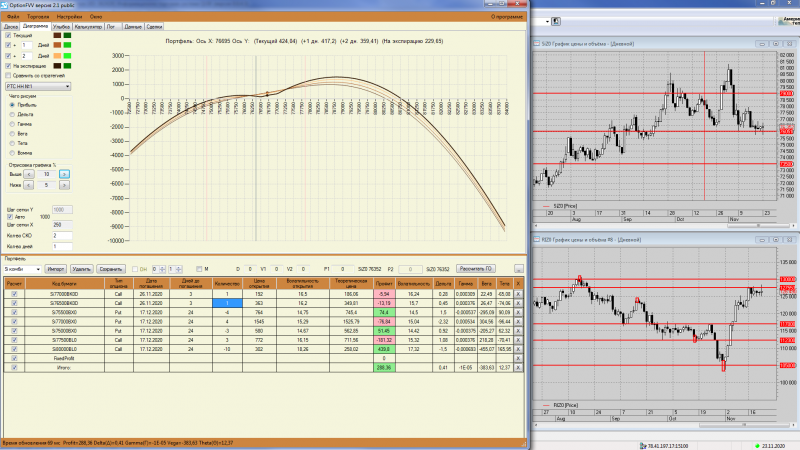Click the small button beside Рассчитать ГО
800x450 pixels.
[x=518, y=269]
